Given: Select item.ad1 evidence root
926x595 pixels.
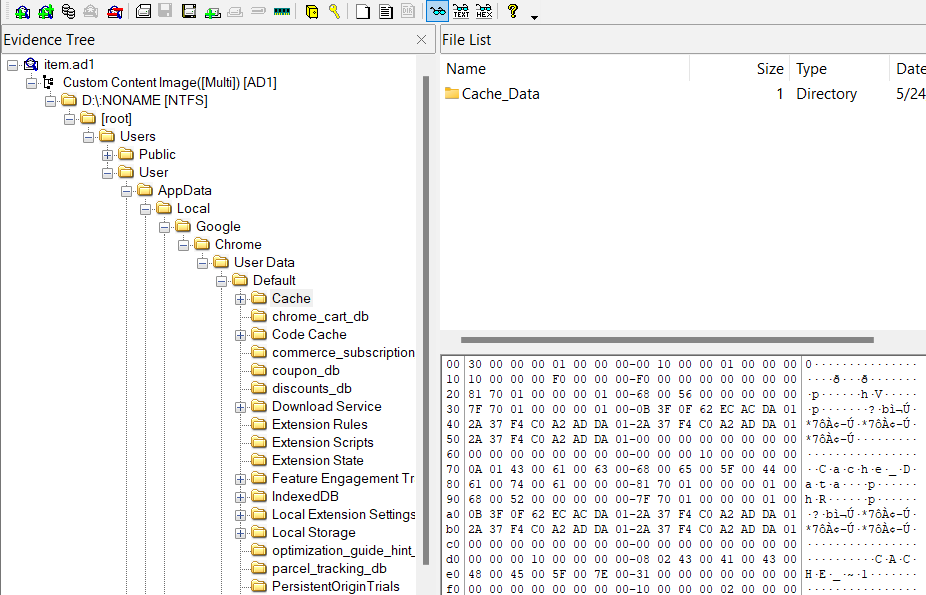Looking at the screenshot, I should (x=69, y=64).
